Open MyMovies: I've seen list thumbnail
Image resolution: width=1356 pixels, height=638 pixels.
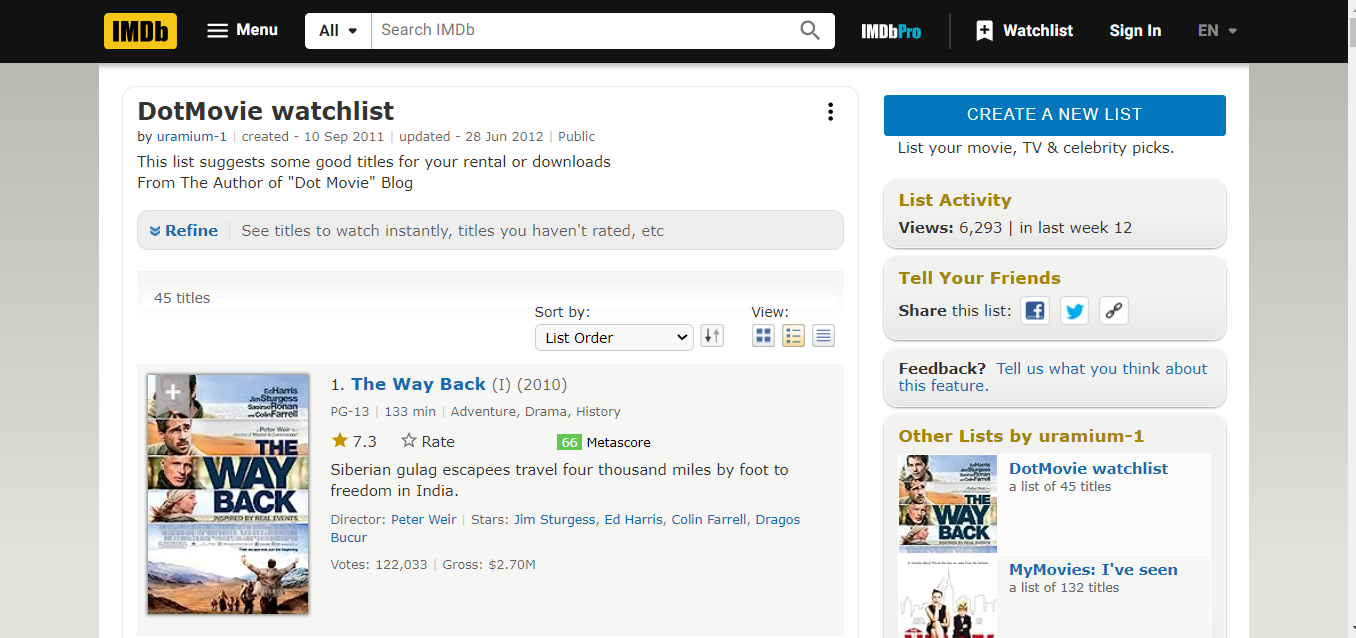[948, 598]
